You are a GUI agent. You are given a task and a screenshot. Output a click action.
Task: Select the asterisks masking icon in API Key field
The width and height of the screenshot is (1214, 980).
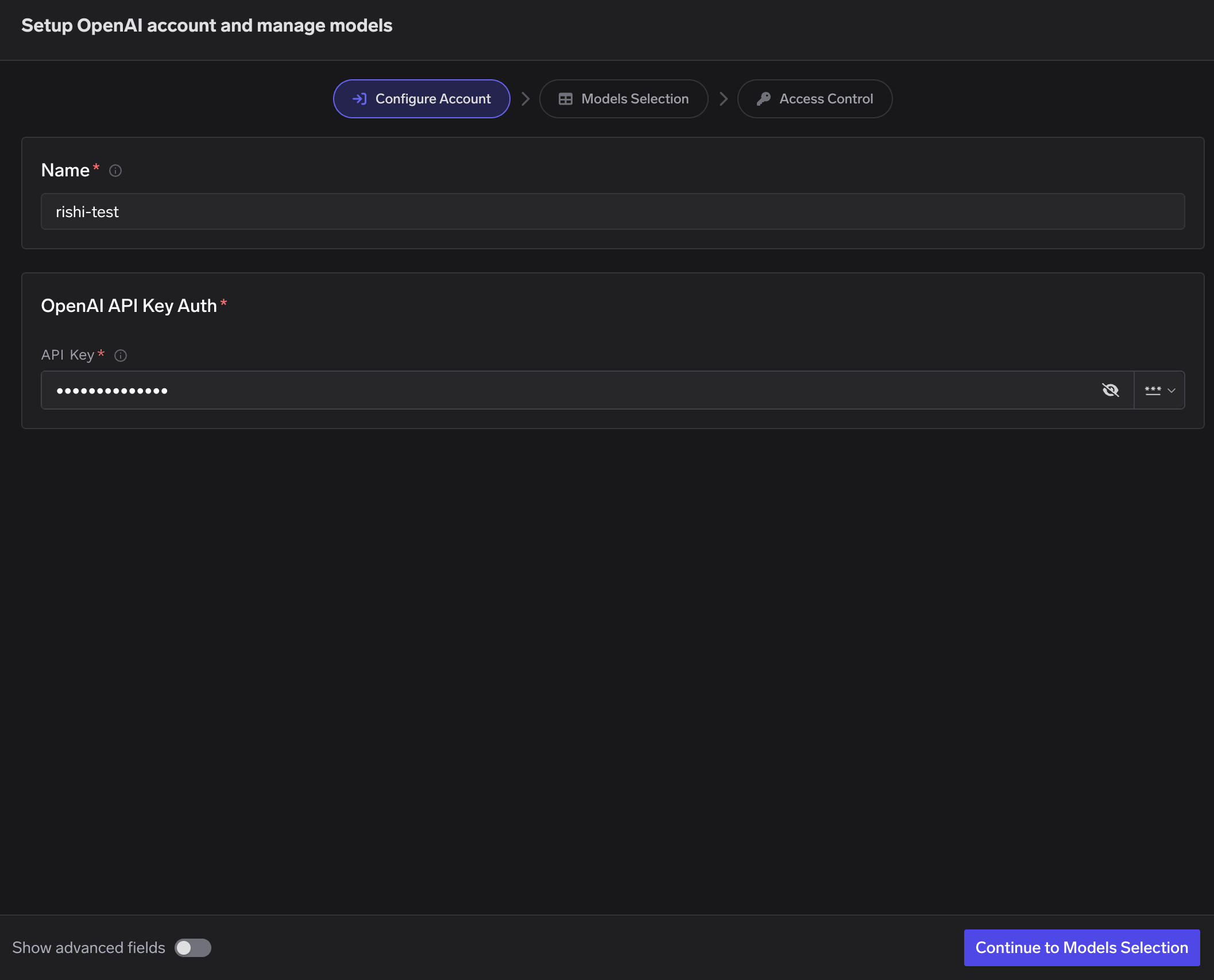1153,390
